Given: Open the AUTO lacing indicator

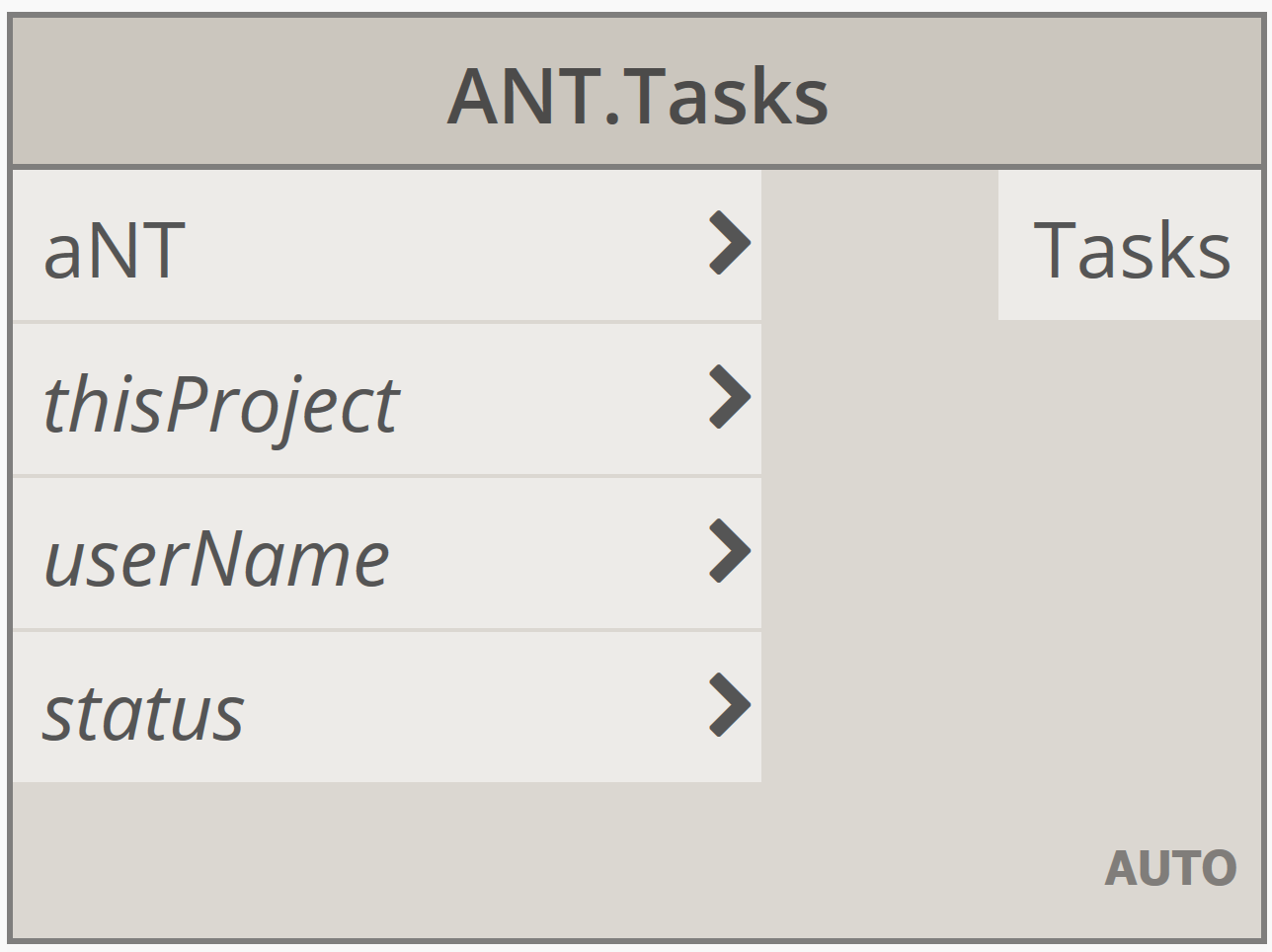Looking at the screenshot, I should 1170,869.
